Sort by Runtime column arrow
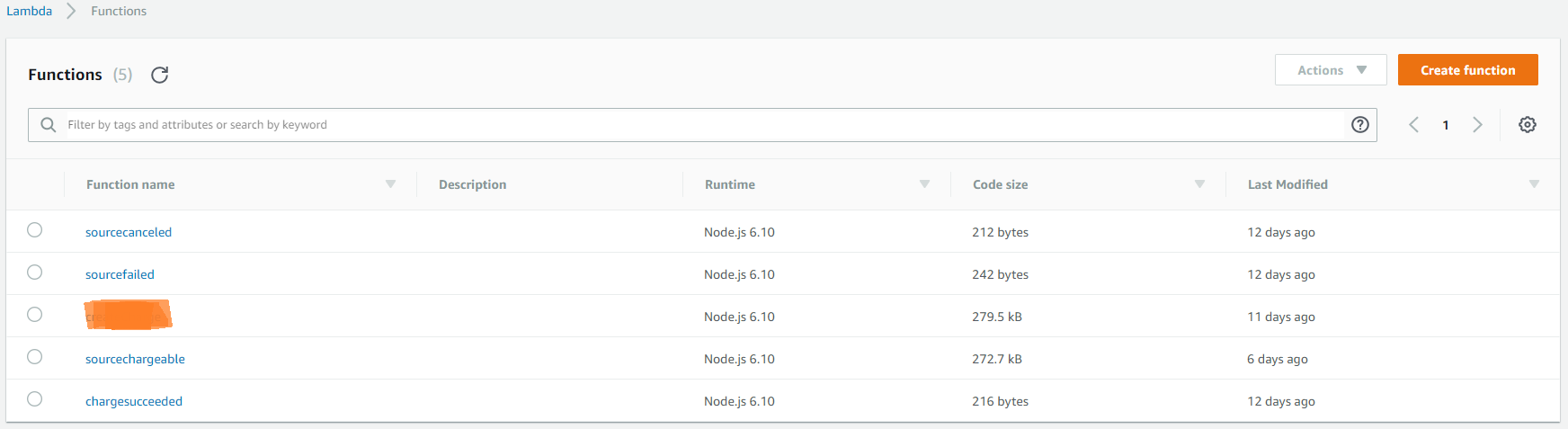Screen dimensions: 1568x429 pos(924,184)
